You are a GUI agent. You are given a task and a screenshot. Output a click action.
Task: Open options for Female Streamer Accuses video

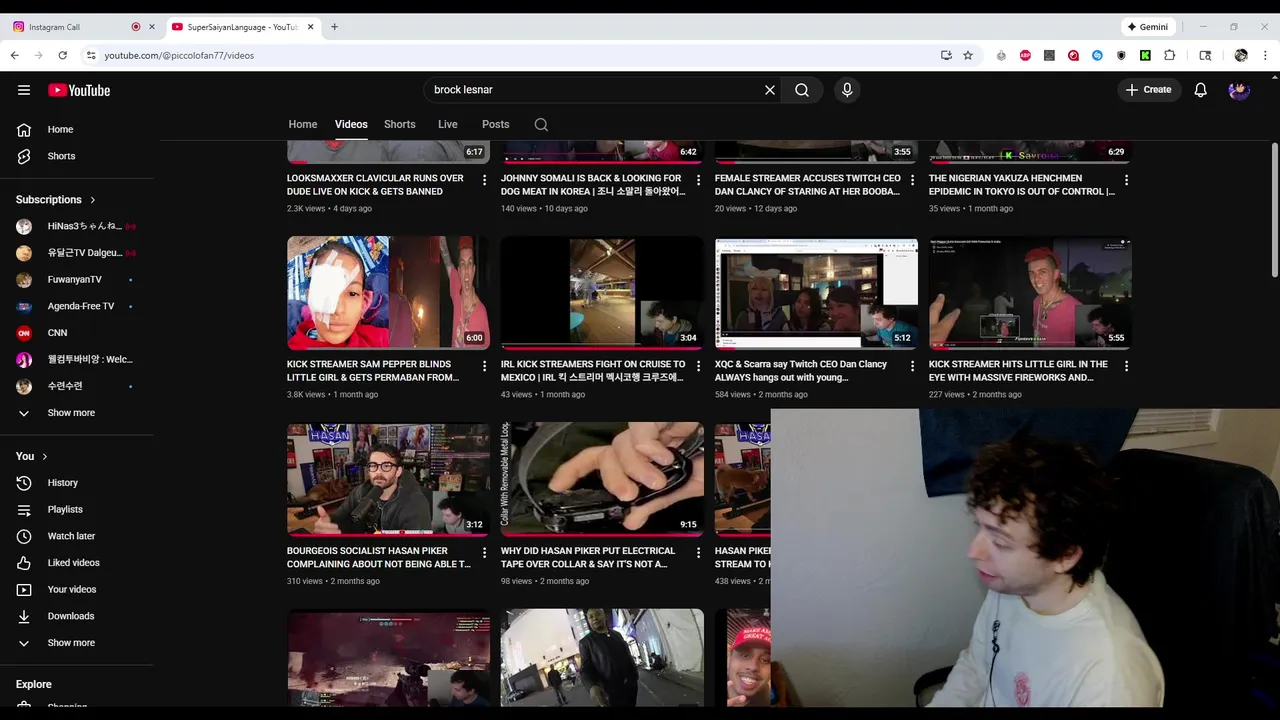coord(912,180)
